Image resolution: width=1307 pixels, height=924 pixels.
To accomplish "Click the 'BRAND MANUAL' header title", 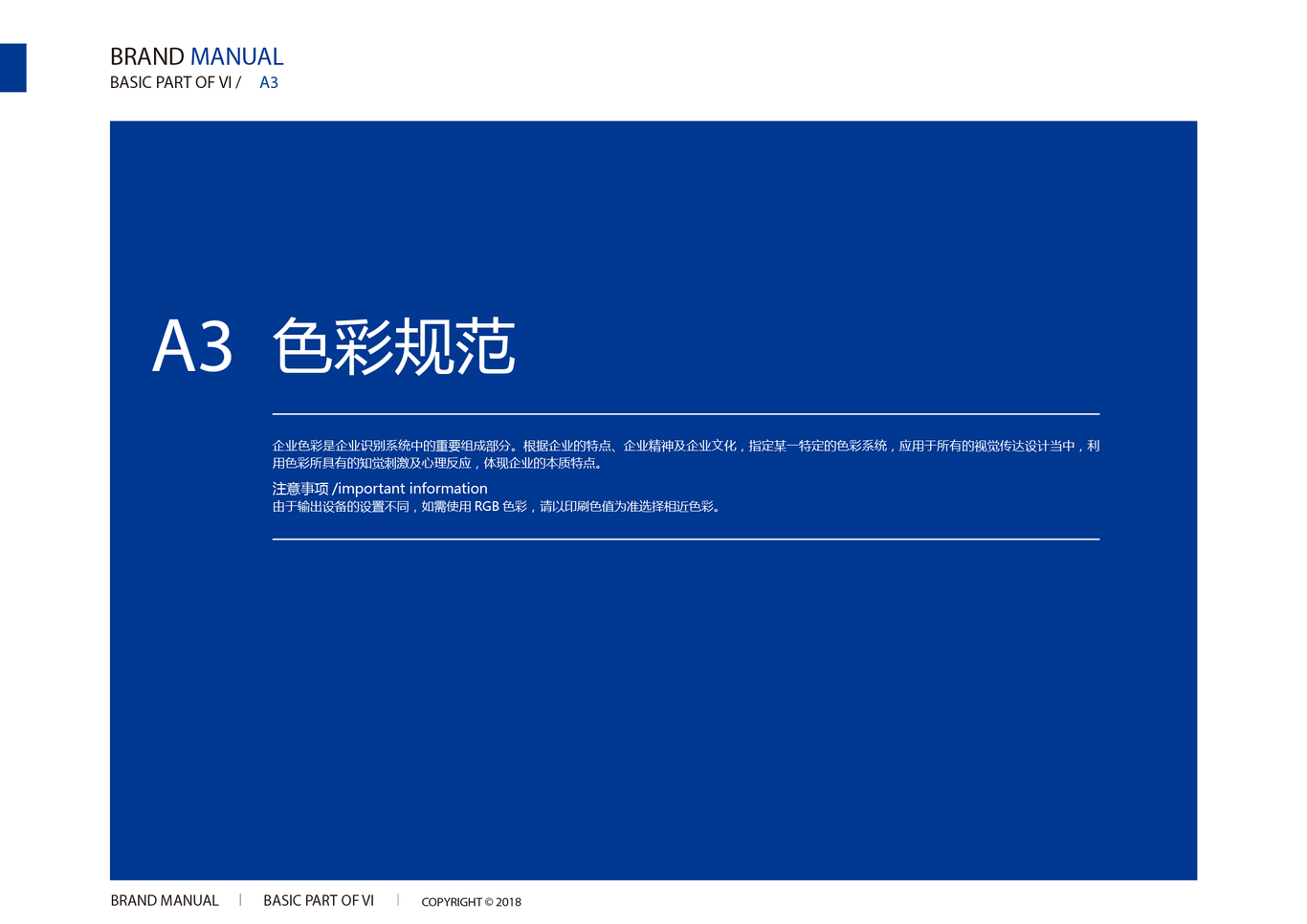I will (x=196, y=56).
